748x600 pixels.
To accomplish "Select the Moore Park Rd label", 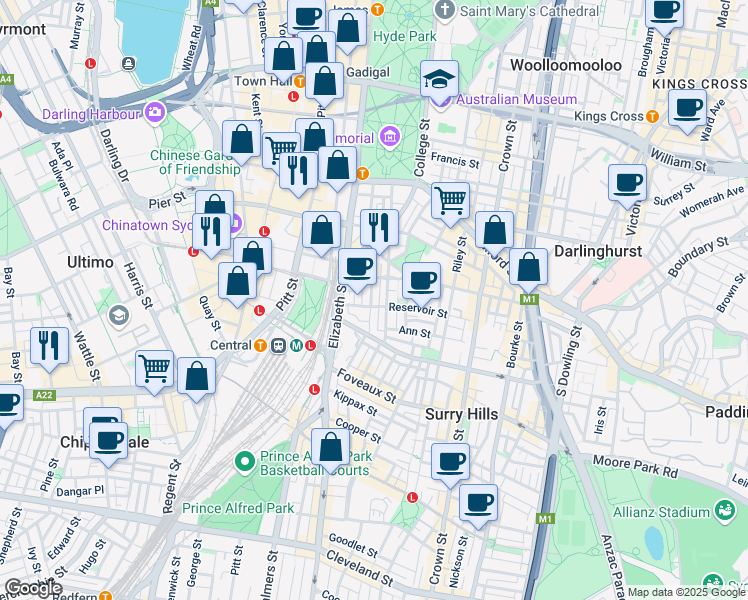I will (635, 466).
